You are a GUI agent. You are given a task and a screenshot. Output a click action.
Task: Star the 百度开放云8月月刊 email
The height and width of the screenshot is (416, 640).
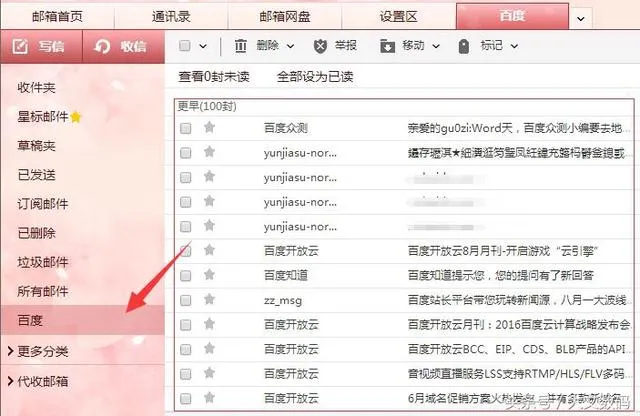(209, 250)
